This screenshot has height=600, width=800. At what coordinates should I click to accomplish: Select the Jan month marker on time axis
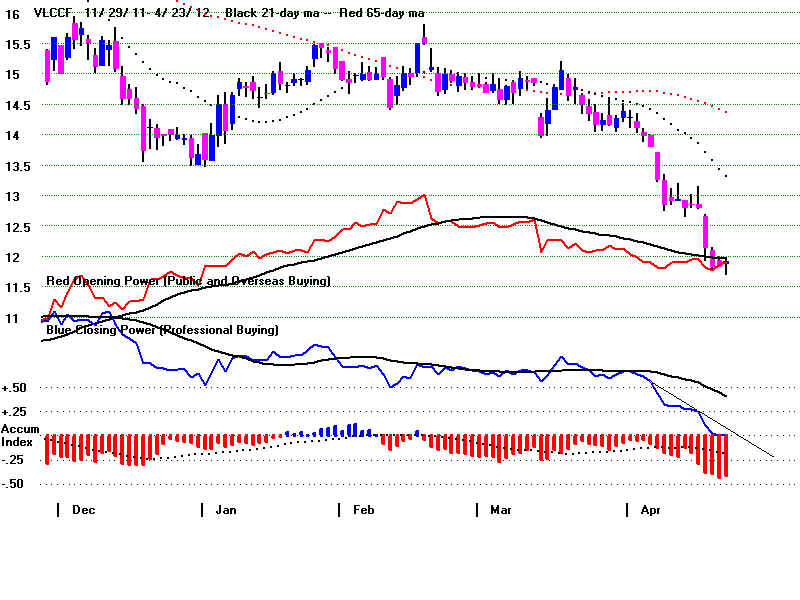226,509
